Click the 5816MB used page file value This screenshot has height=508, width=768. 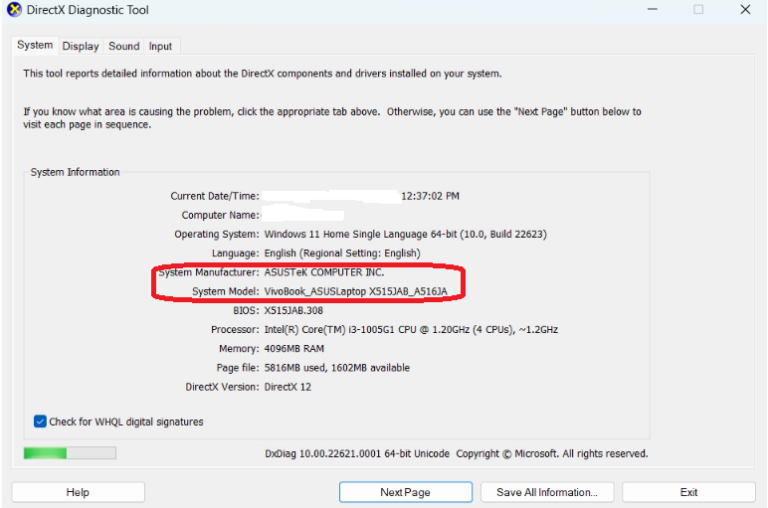pos(337,367)
